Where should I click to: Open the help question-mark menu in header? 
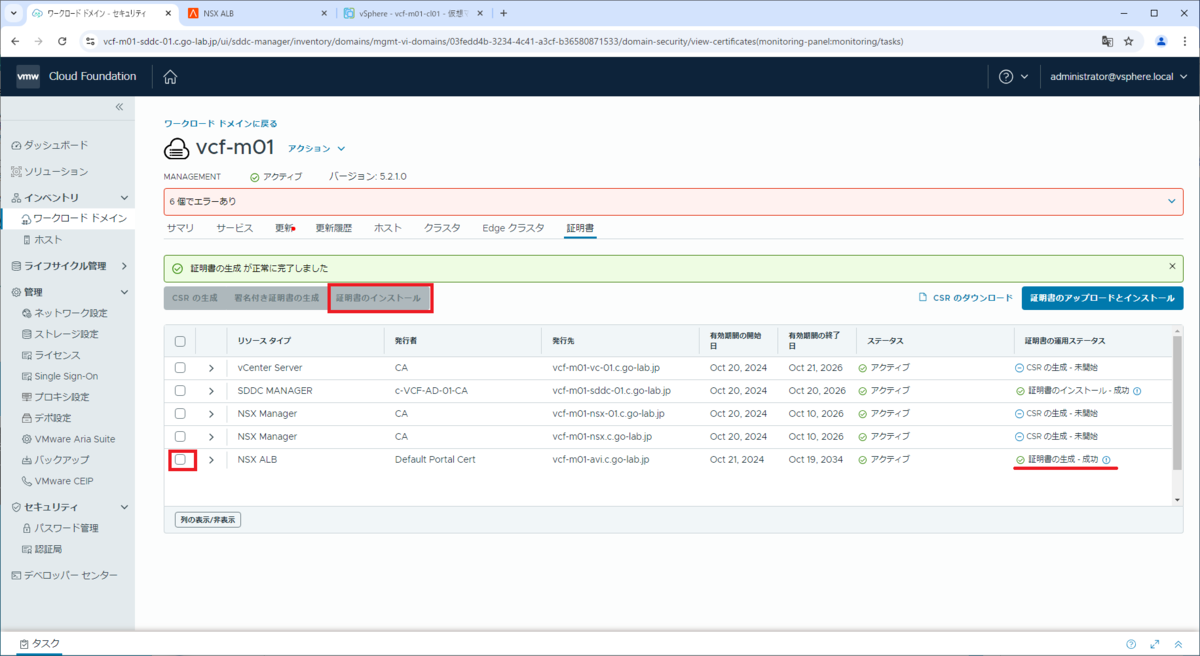(x=1013, y=77)
